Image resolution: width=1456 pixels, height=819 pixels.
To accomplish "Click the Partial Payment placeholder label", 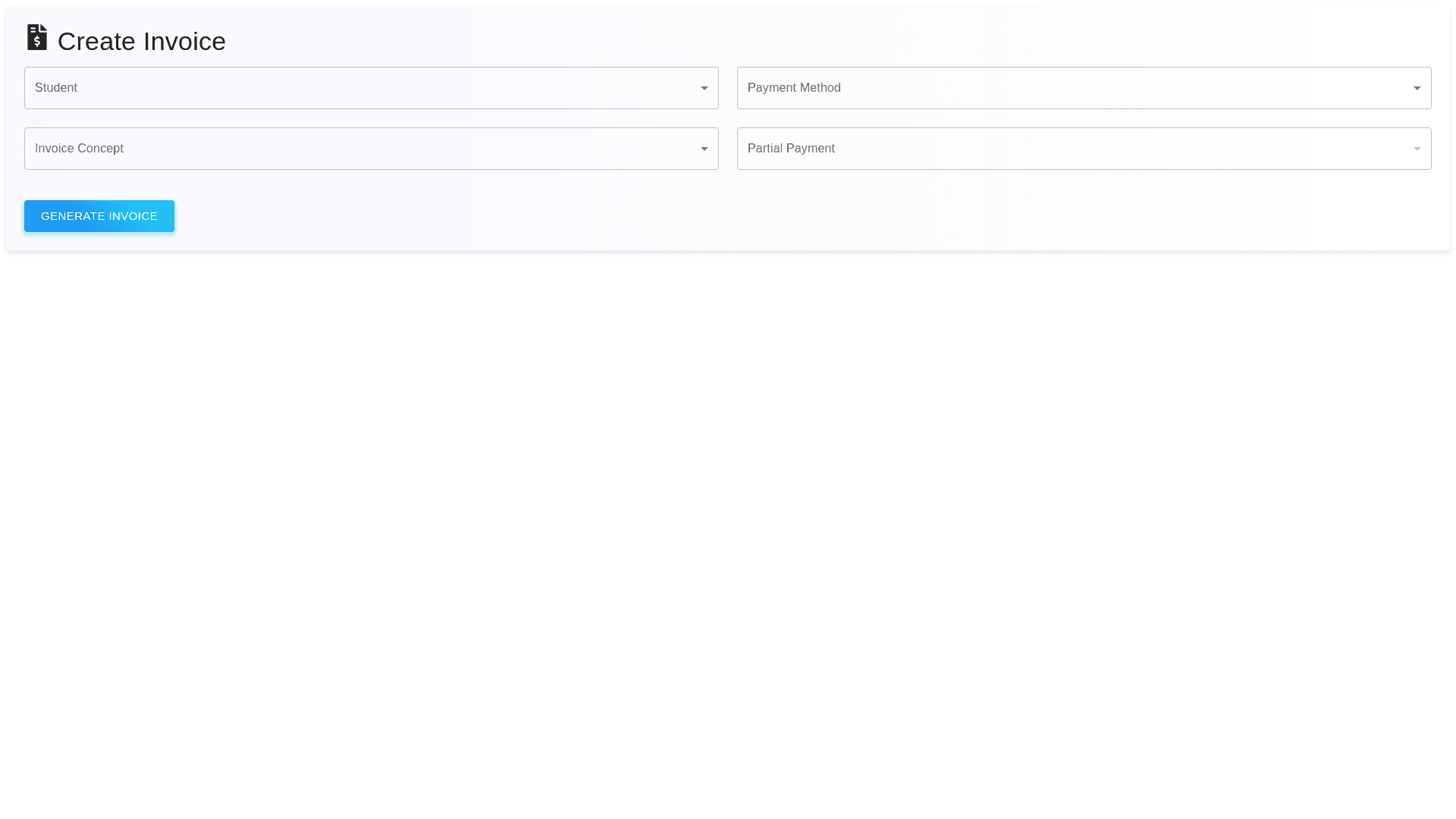I will [x=791, y=149].
